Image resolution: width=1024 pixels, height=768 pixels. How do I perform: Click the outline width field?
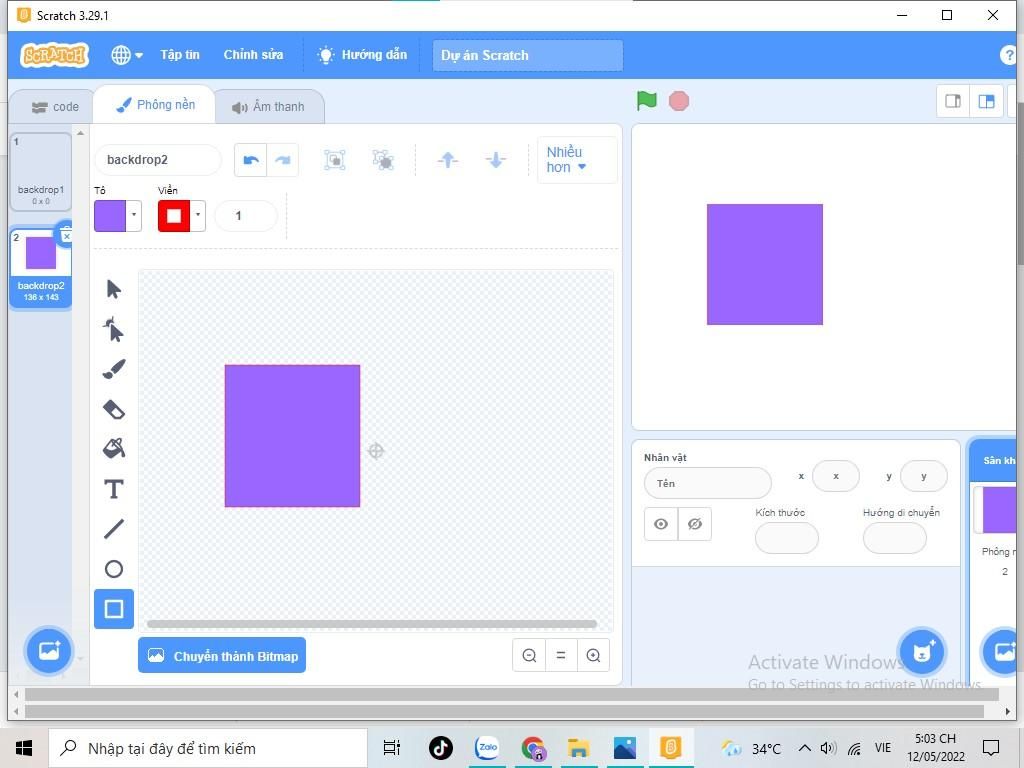tap(246, 216)
